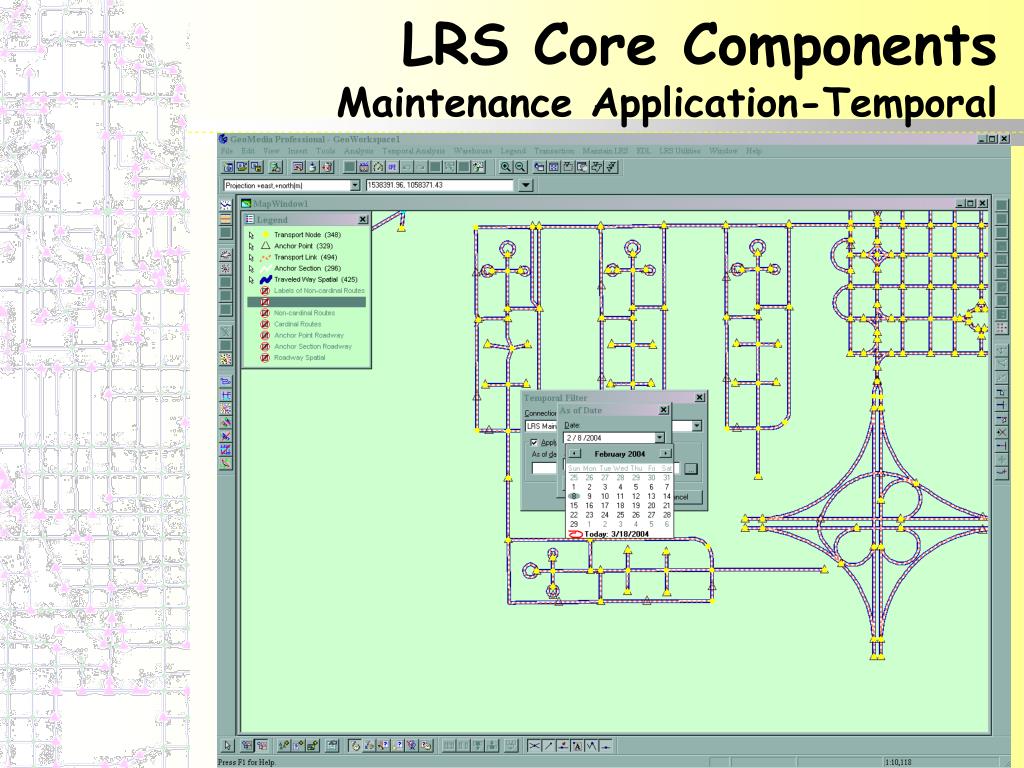
Task: Click the Transport Node yellow star icon
Action: [x=266, y=234]
